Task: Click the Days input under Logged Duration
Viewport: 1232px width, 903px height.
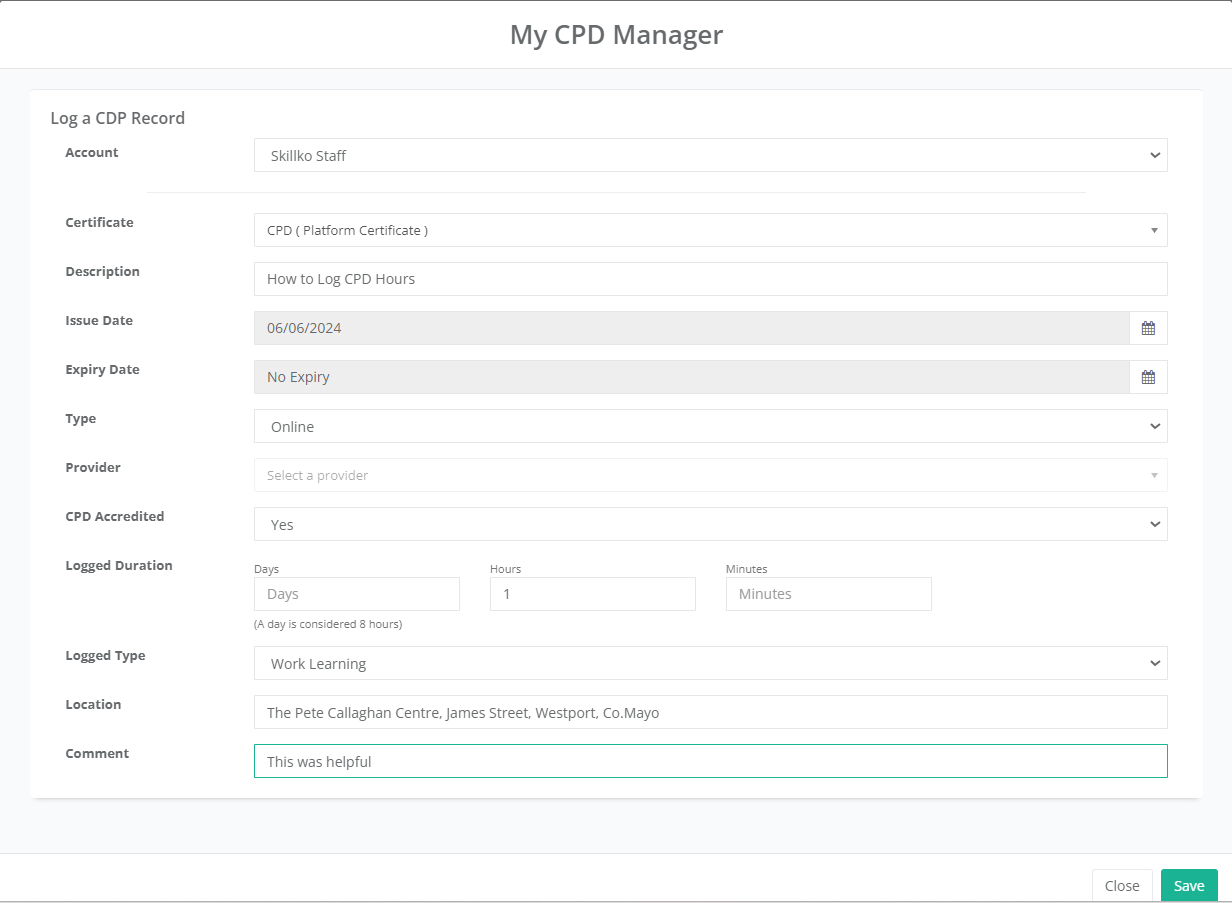Action: pyautogui.click(x=356, y=593)
